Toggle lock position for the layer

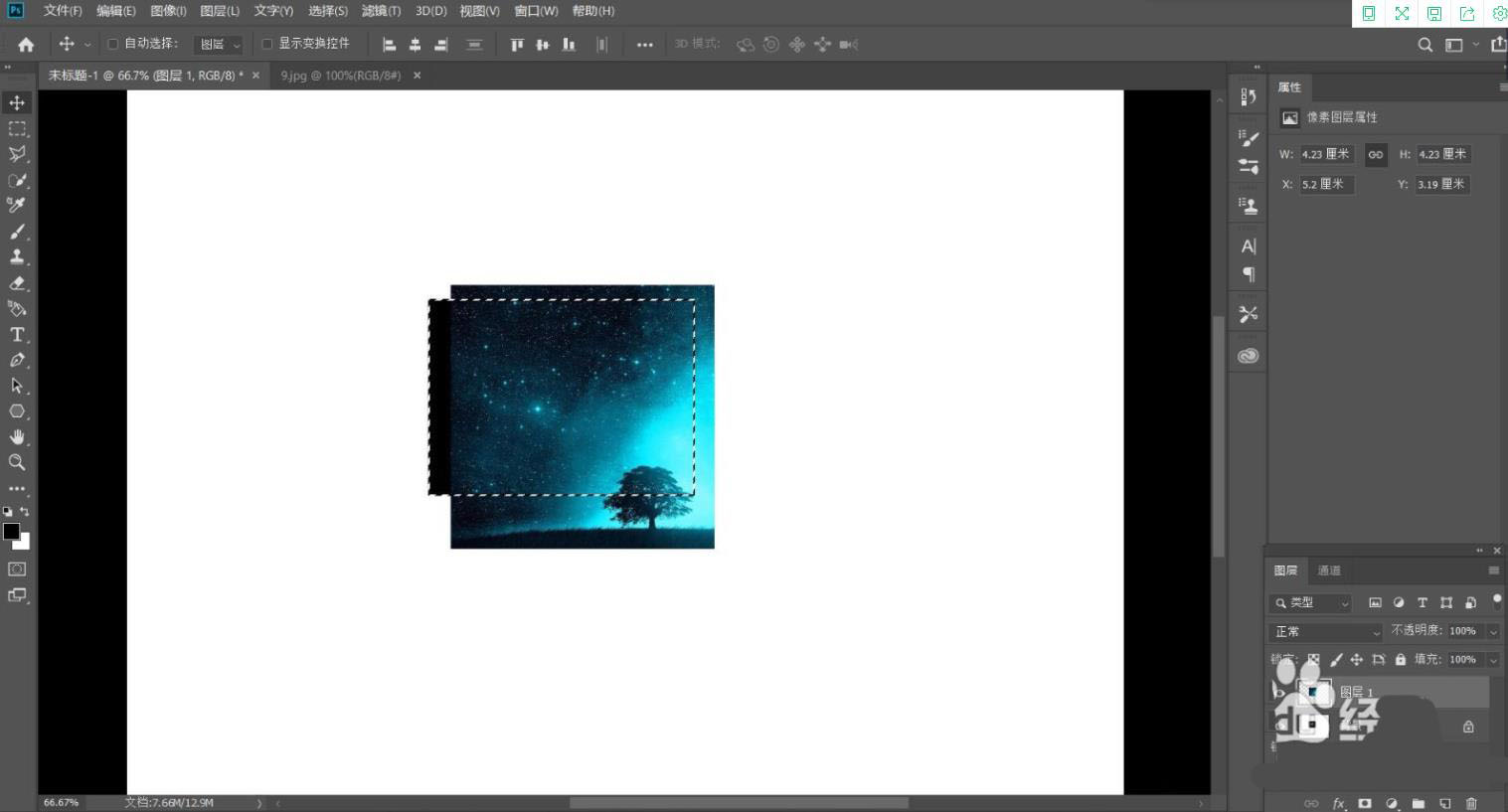[x=1356, y=659]
